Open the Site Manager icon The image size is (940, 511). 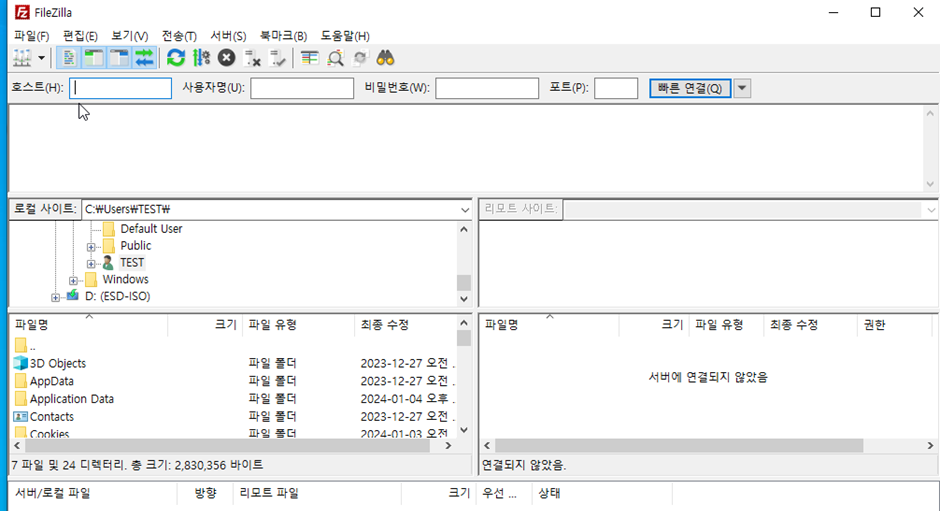pos(22,58)
